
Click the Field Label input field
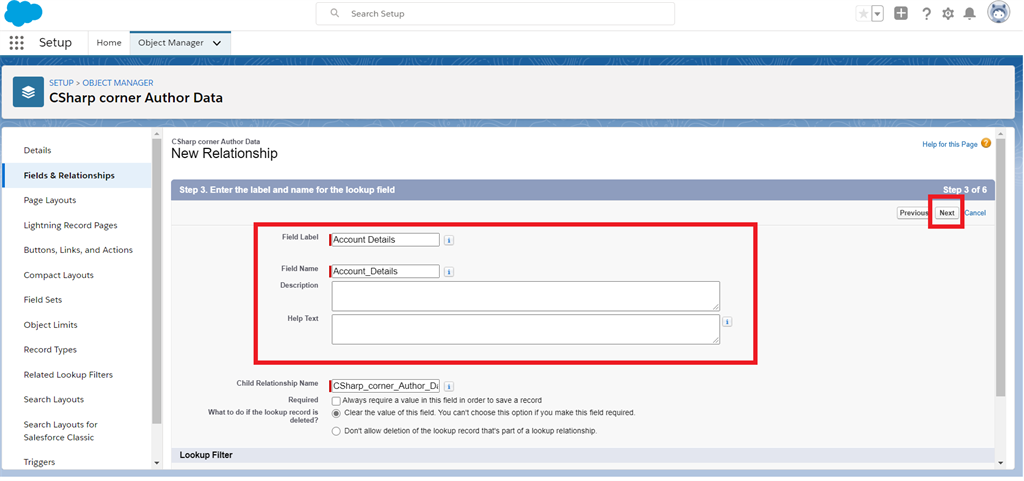coord(385,240)
